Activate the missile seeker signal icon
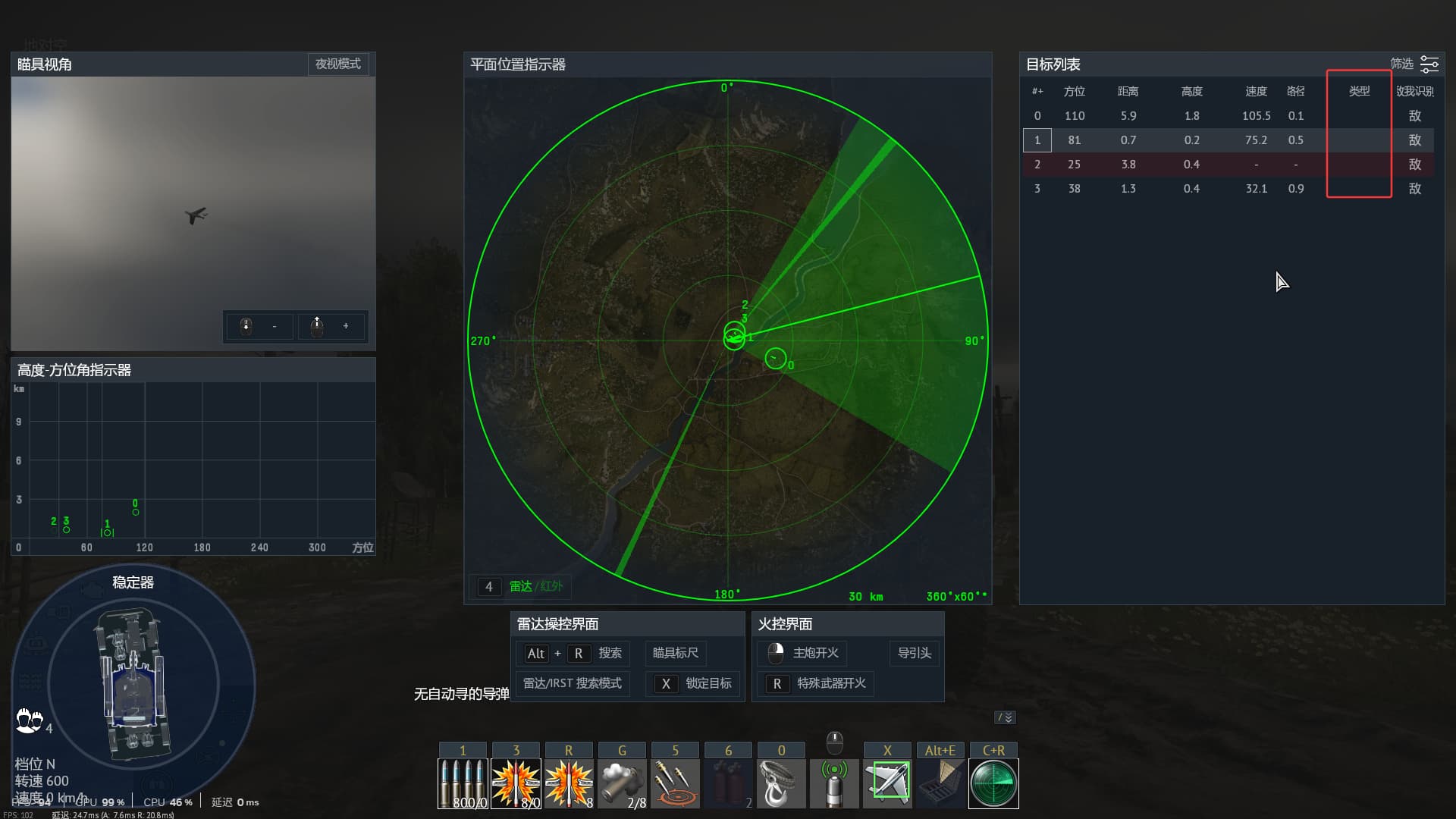Viewport: 1456px width, 819px height. (834, 783)
